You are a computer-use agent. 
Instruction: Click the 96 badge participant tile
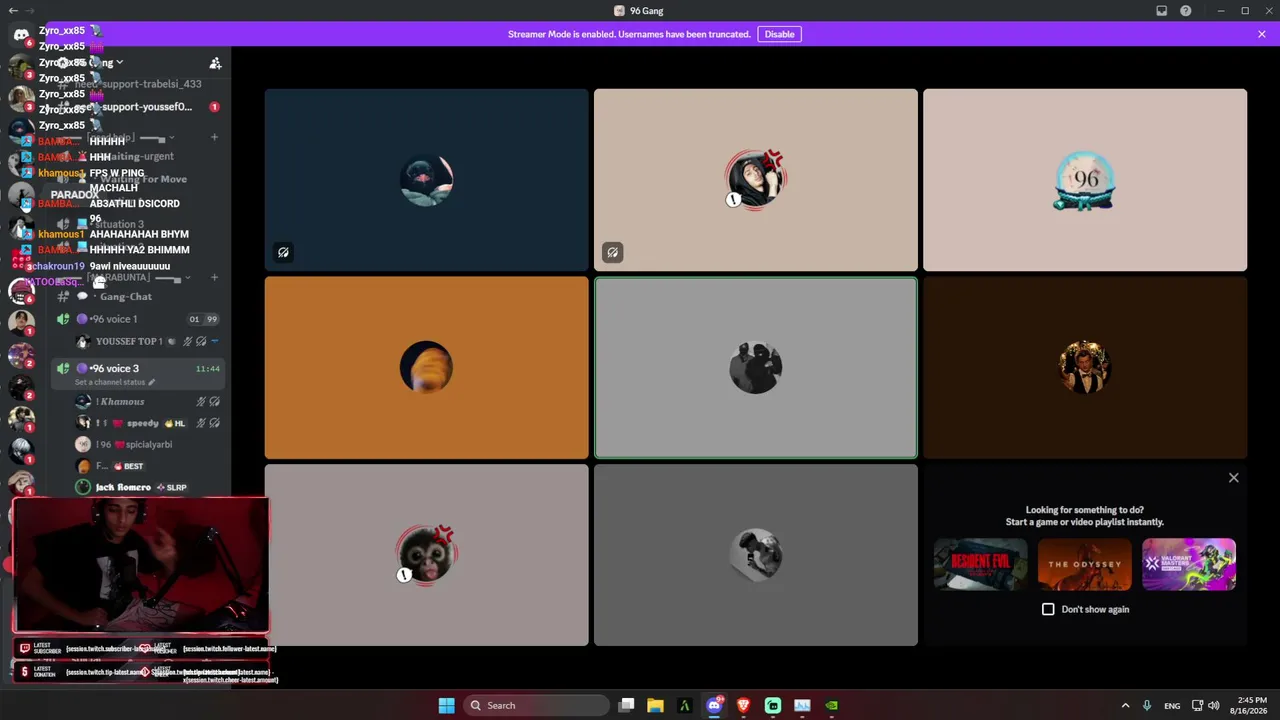coord(1085,180)
